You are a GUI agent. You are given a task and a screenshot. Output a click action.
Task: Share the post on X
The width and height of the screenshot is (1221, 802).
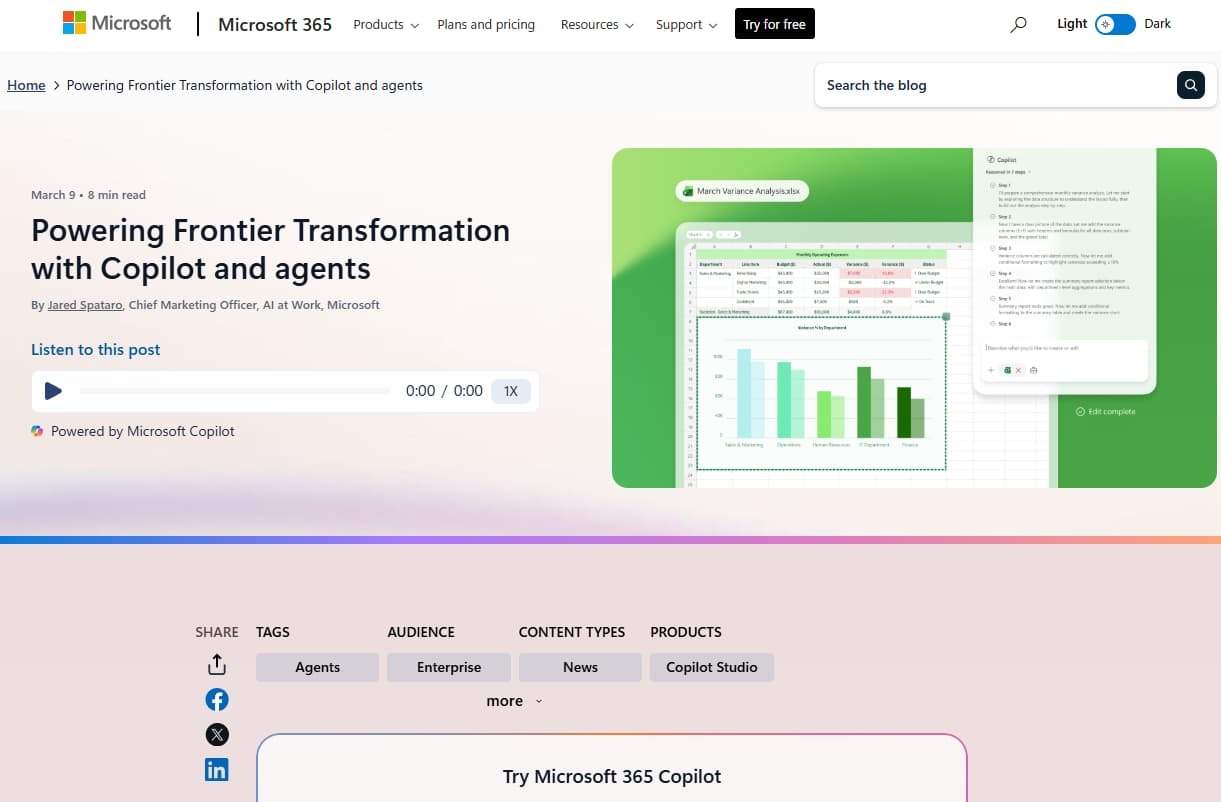click(x=217, y=735)
